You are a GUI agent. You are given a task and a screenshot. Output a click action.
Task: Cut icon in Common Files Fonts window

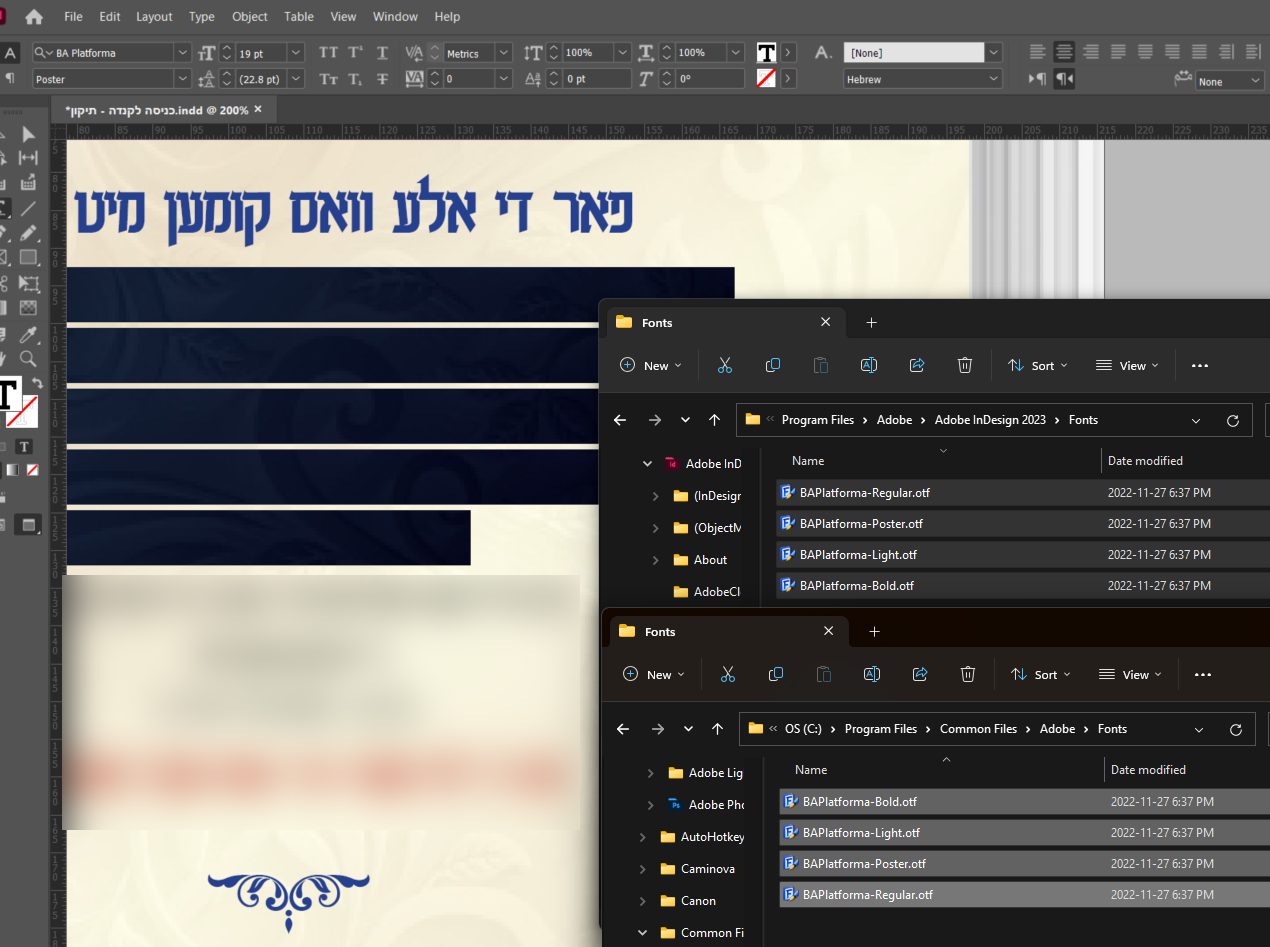[x=728, y=674]
